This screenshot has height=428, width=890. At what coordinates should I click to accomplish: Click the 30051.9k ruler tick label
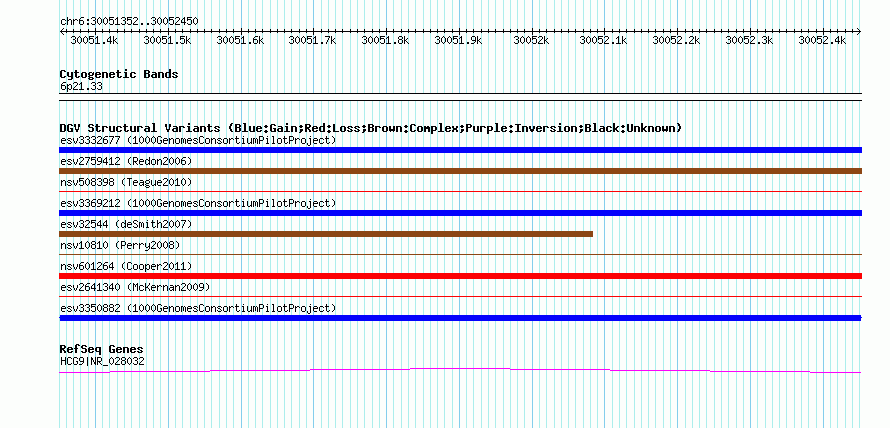(459, 40)
